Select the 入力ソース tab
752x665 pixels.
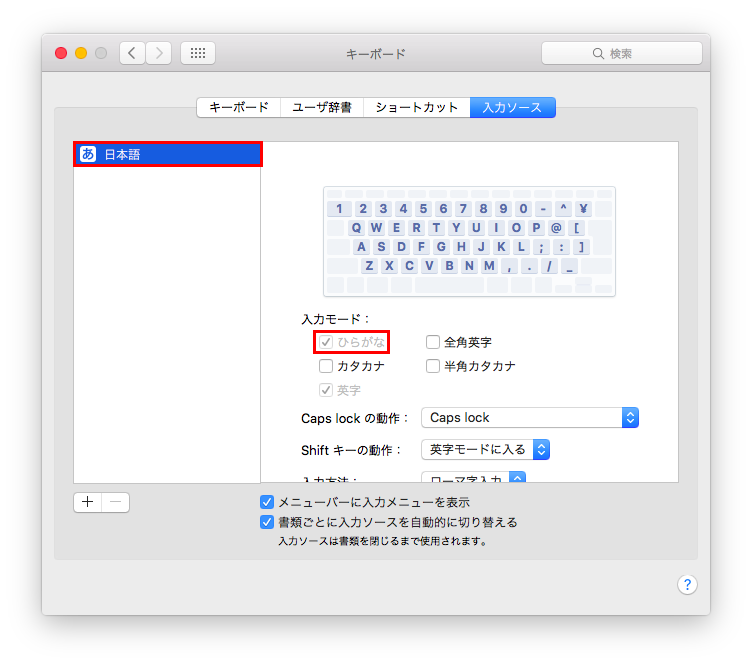click(513, 107)
